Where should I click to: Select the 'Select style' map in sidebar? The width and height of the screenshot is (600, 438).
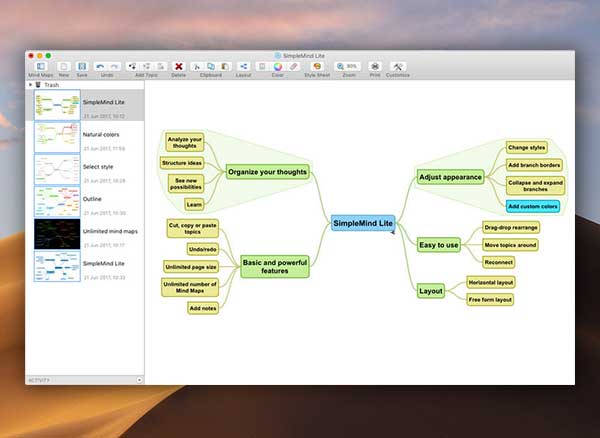(85, 169)
